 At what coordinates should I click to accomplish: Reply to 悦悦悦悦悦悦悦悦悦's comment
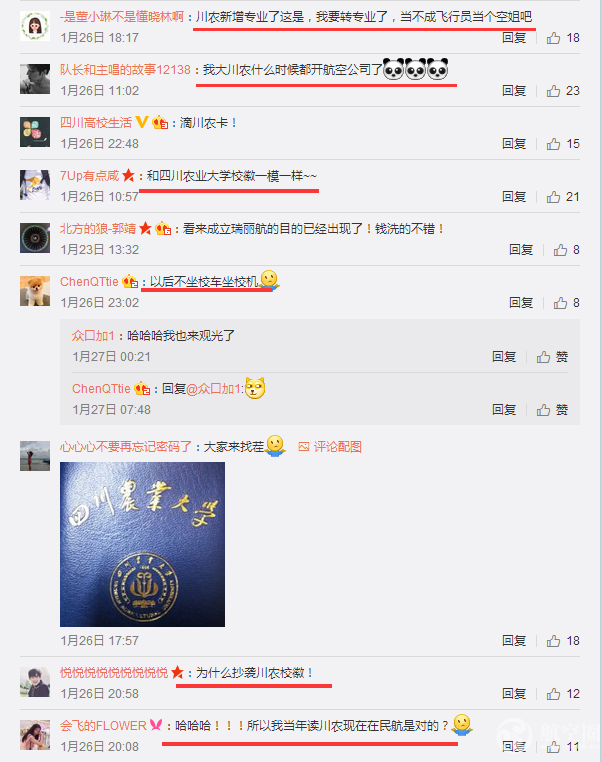click(514, 694)
